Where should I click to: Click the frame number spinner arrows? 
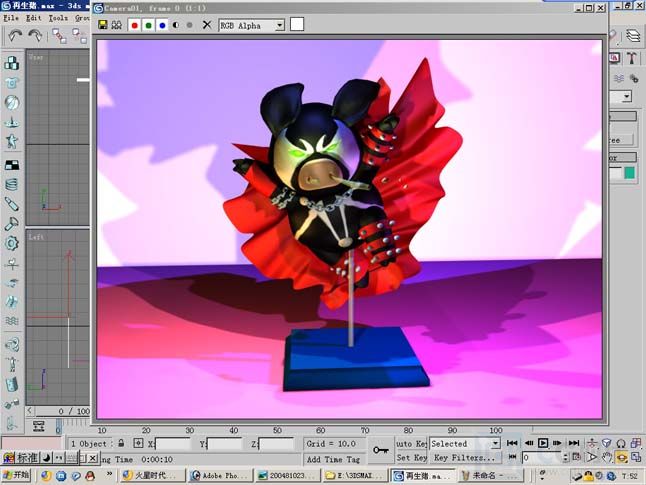point(565,457)
